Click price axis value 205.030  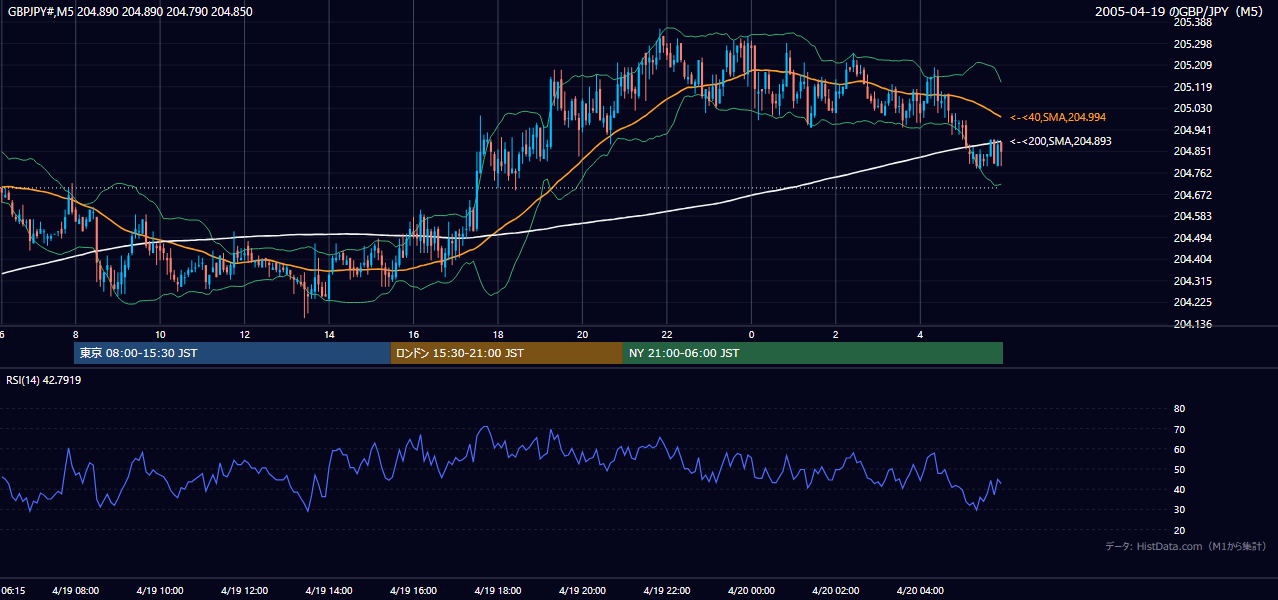point(1193,108)
